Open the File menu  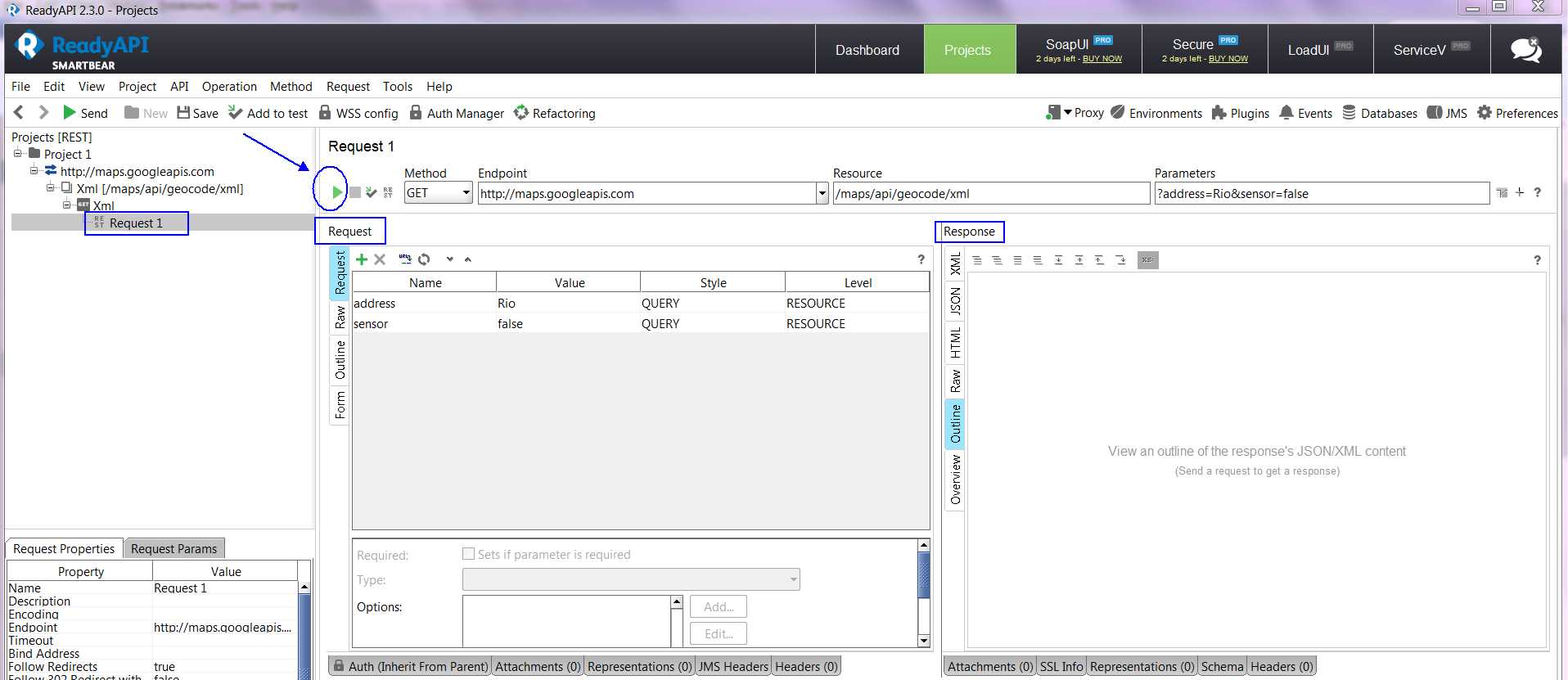coord(20,86)
